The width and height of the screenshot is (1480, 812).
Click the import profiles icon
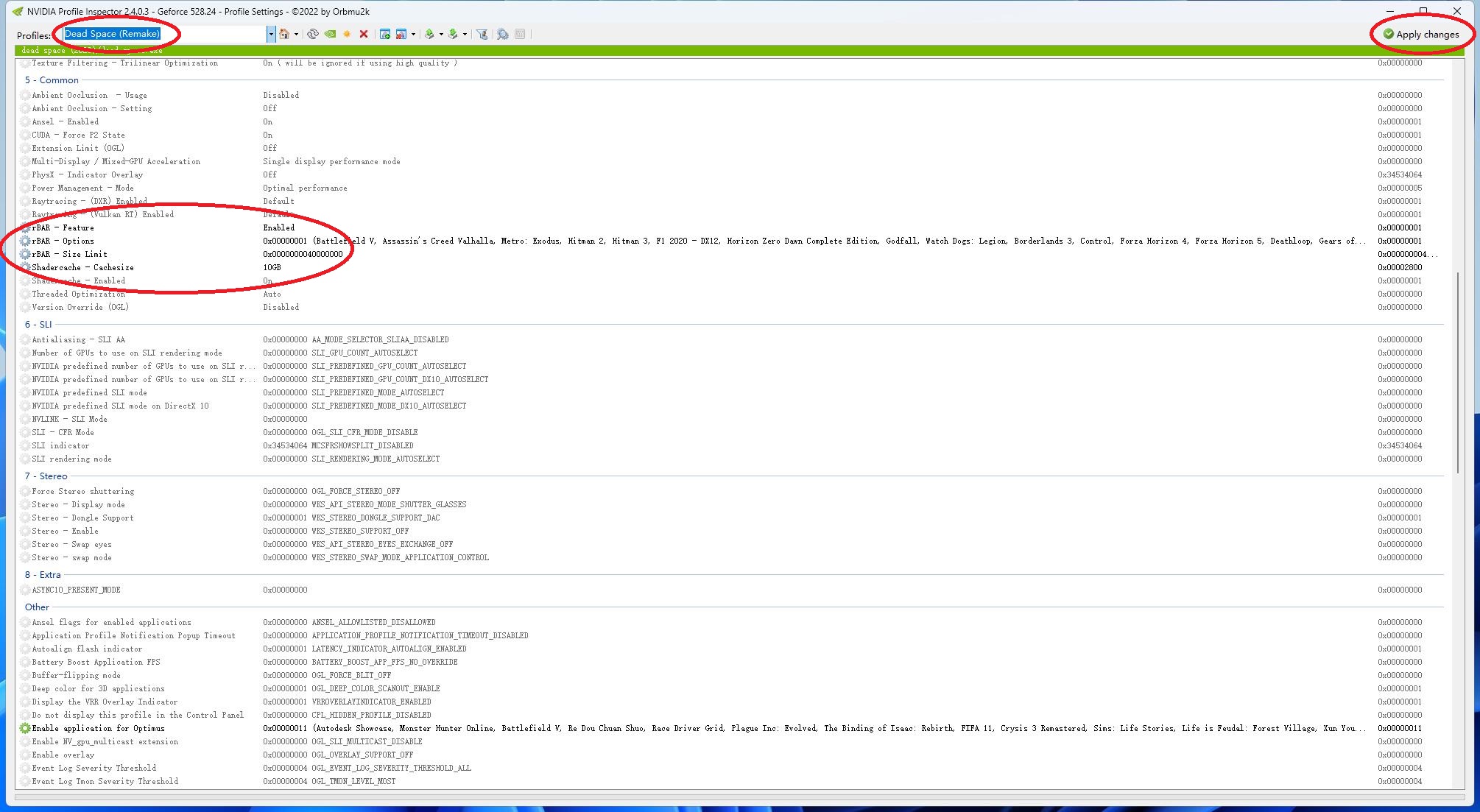pyautogui.click(x=454, y=34)
